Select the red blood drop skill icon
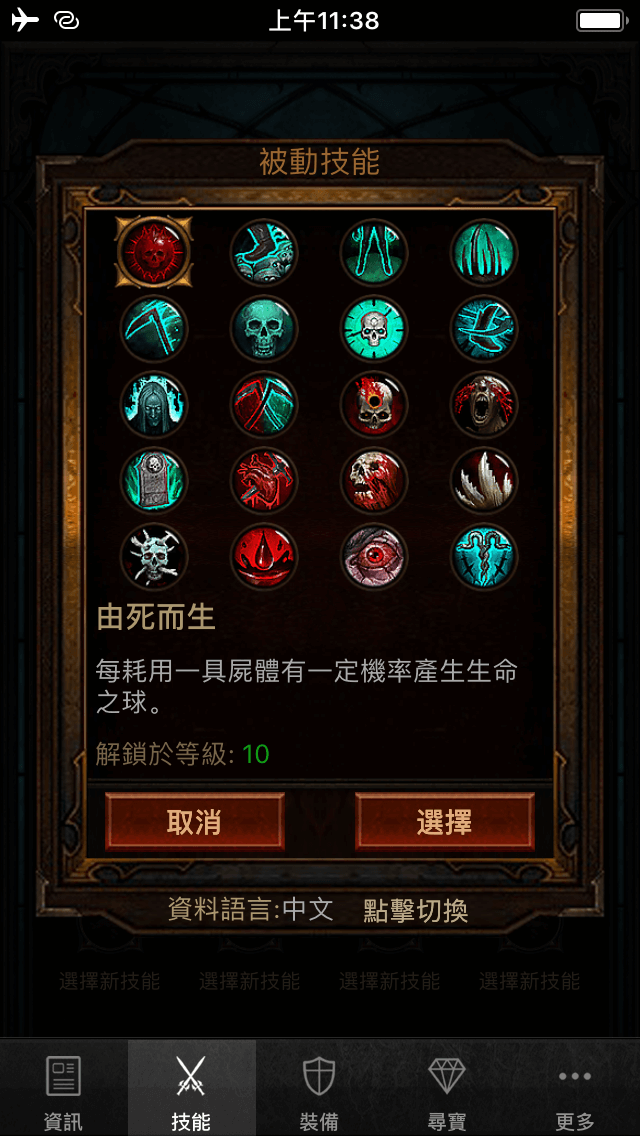Image resolution: width=640 pixels, height=1136 pixels. pyautogui.click(x=265, y=557)
